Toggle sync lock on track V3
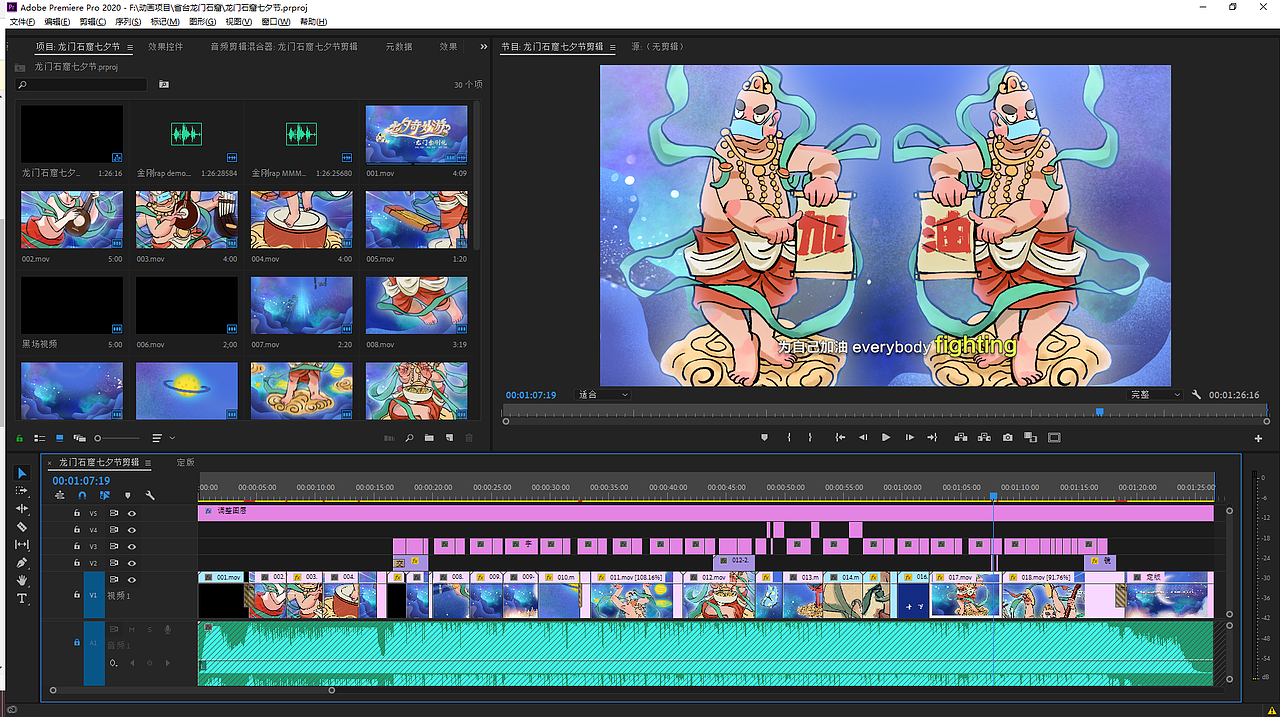 tap(113, 547)
